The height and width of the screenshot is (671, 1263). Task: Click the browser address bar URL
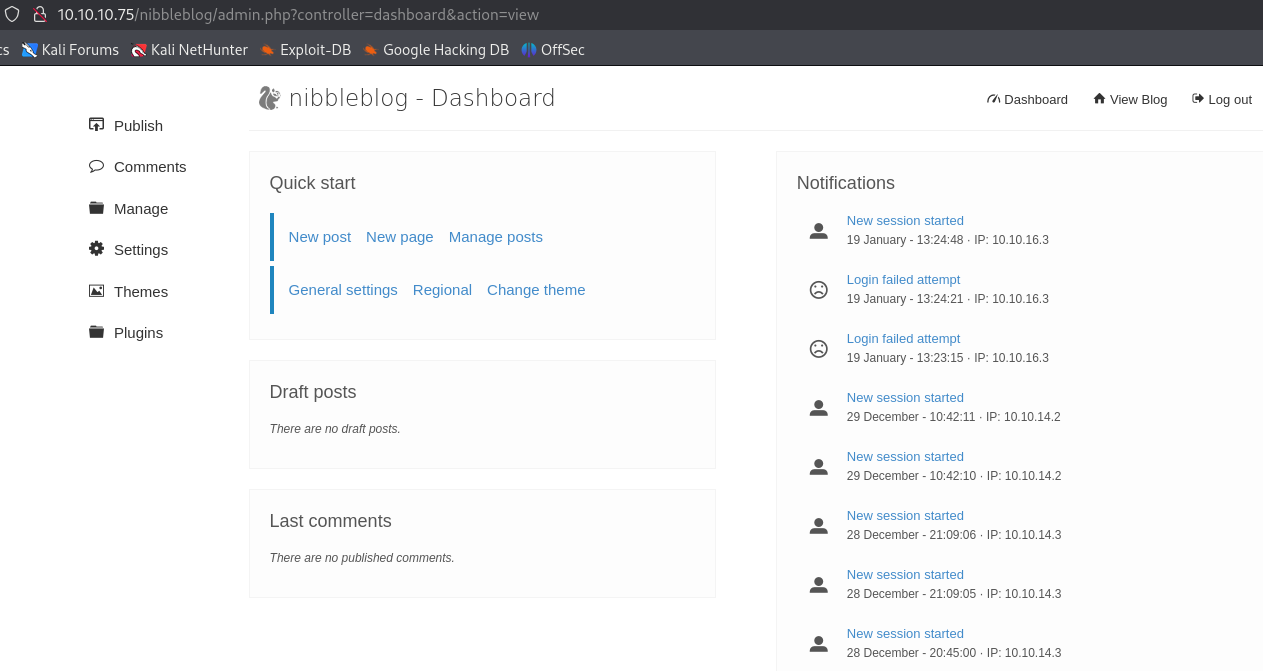pos(300,15)
